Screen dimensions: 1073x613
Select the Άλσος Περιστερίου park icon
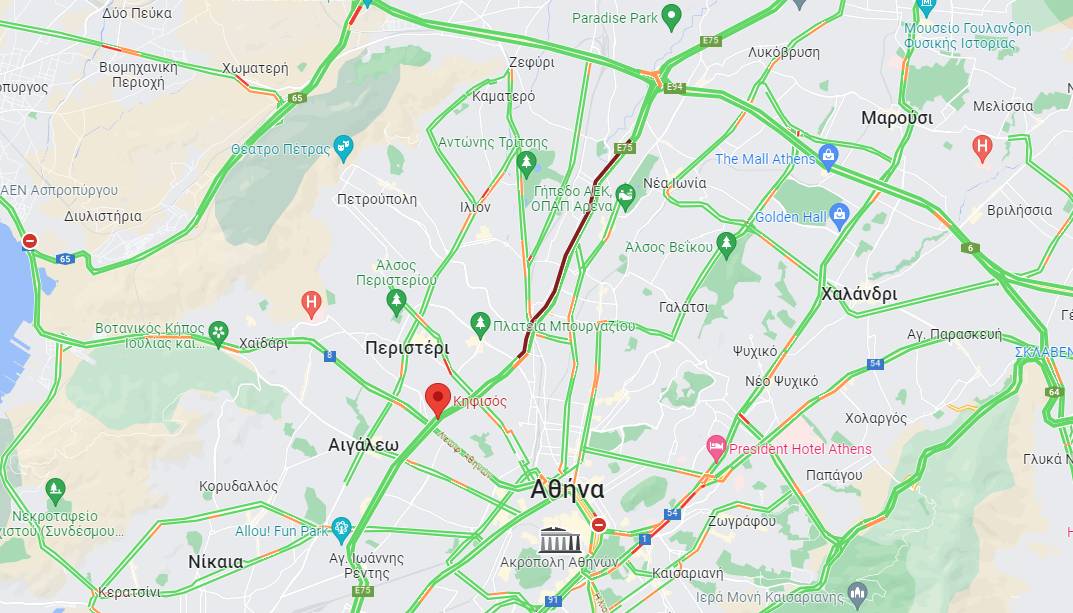[x=396, y=302]
